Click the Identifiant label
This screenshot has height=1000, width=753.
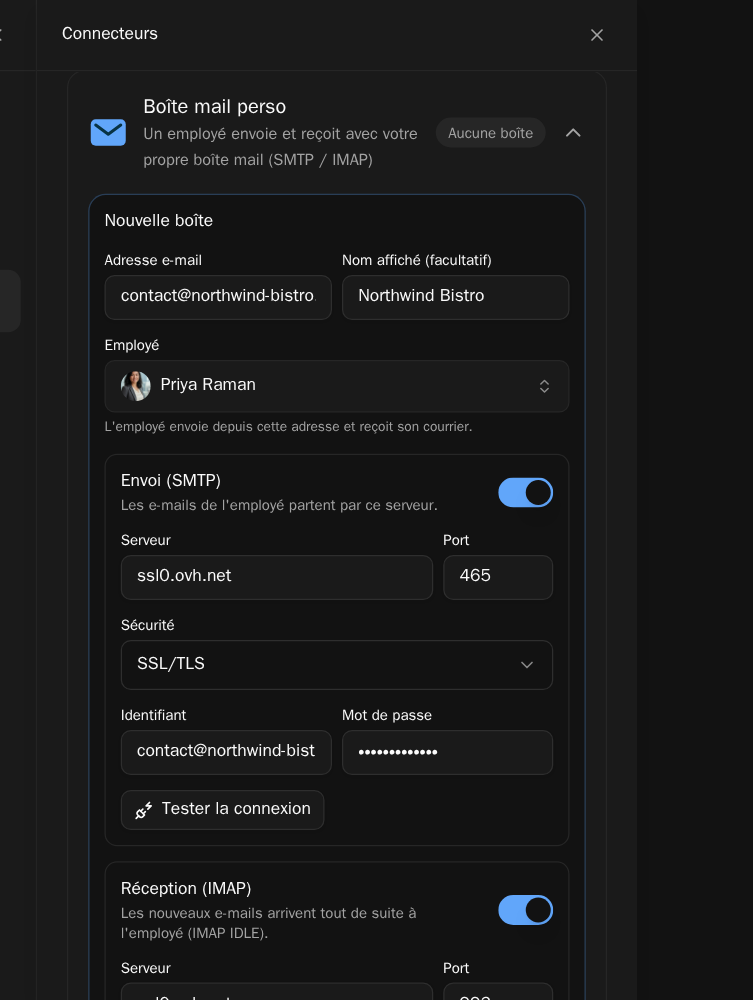coord(154,715)
